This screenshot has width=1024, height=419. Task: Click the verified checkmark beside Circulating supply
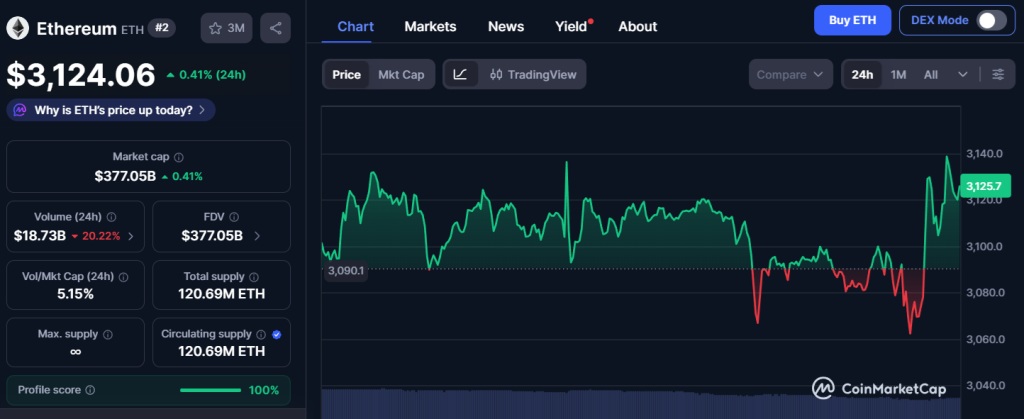(x=276, y=334)
